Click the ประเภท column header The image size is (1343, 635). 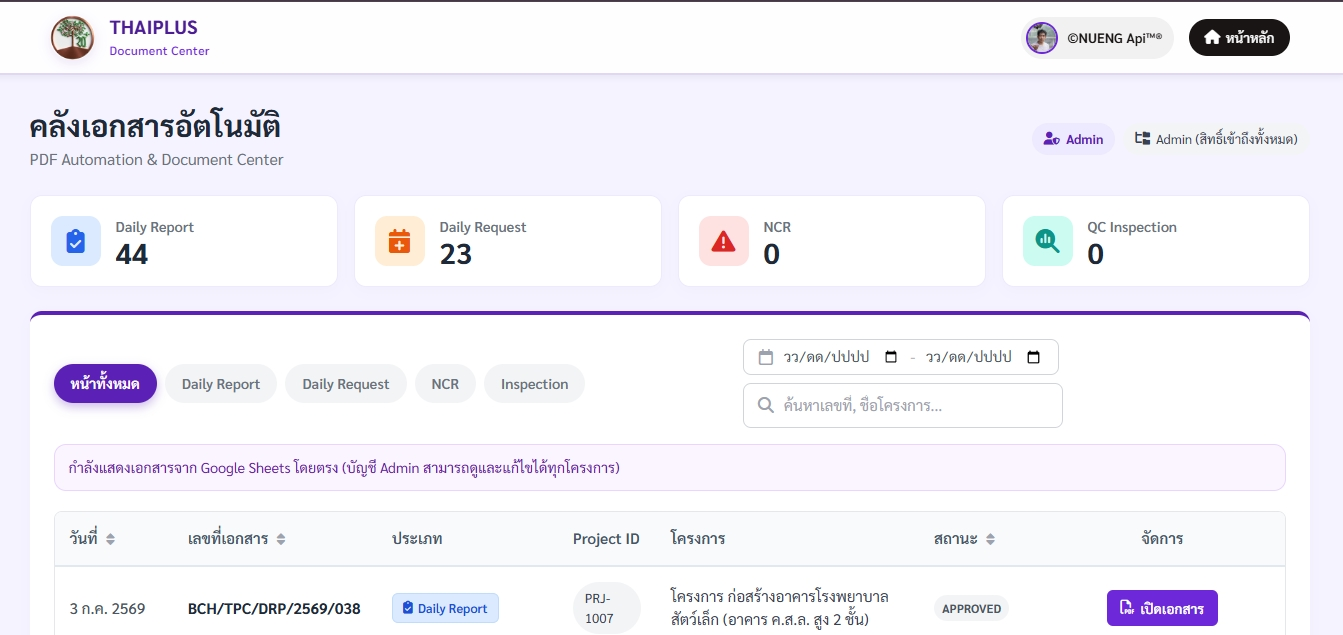[417, 539]
